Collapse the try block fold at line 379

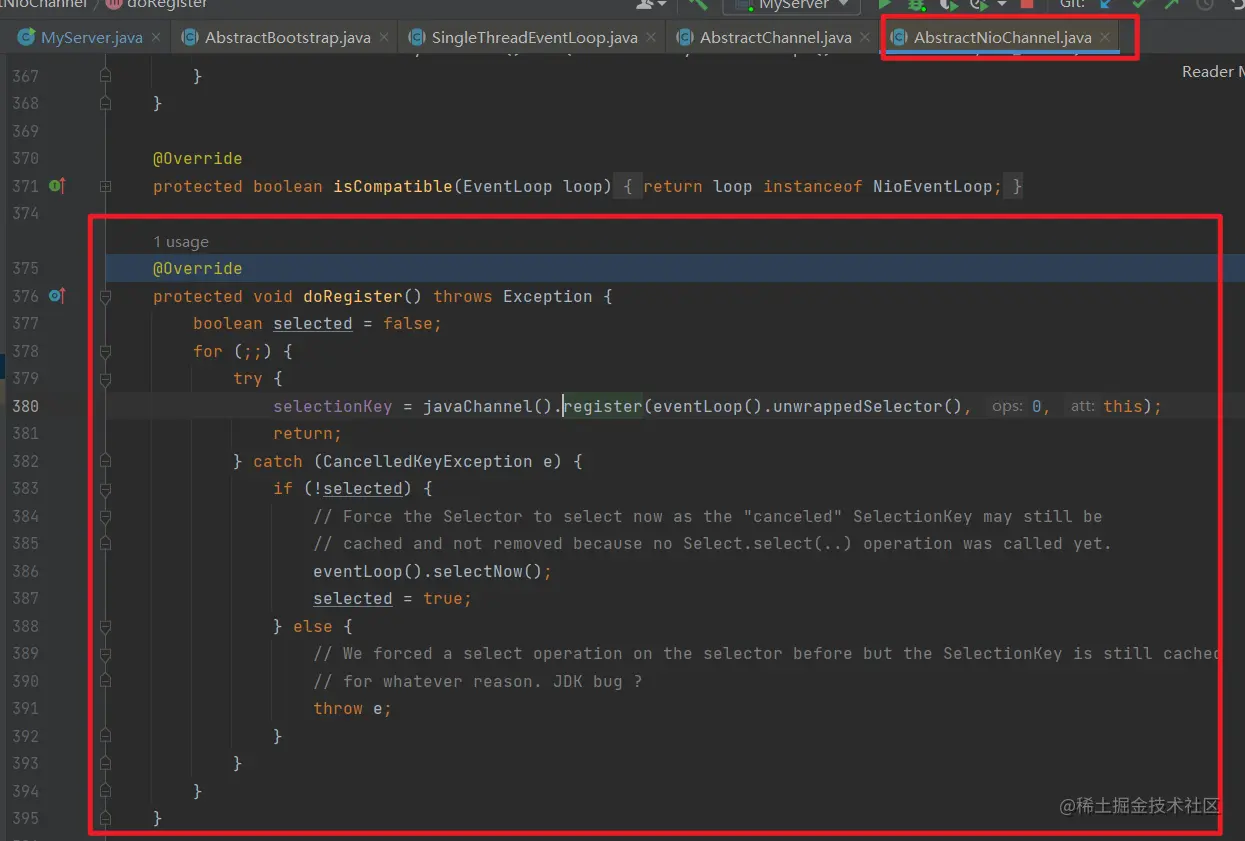point(105,379)
